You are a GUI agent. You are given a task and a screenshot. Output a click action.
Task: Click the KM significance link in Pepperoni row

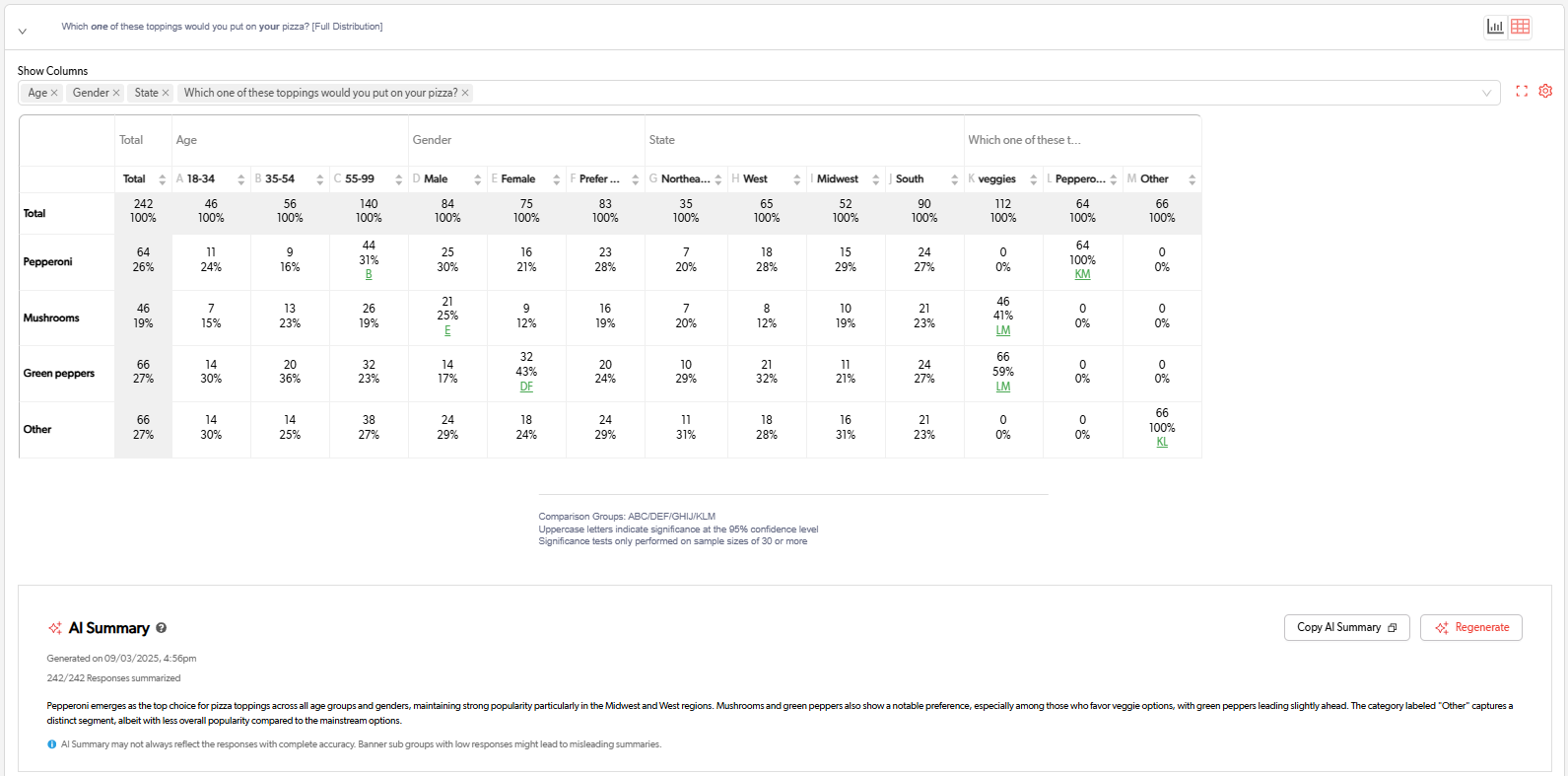[x=1082, y=275]
